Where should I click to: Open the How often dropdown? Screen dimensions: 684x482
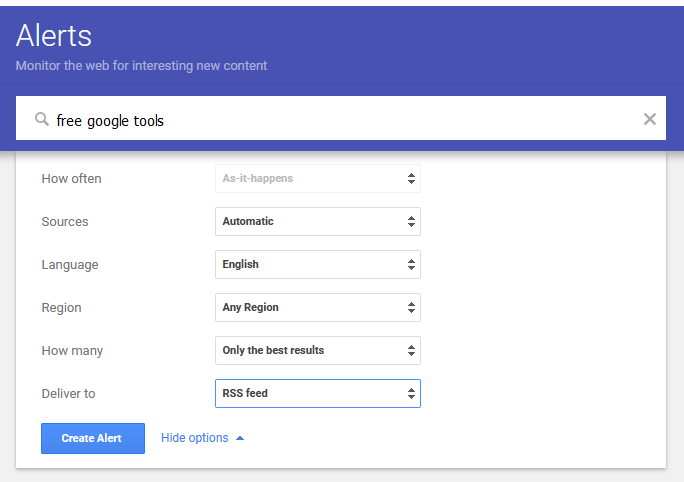pos(318,178)
